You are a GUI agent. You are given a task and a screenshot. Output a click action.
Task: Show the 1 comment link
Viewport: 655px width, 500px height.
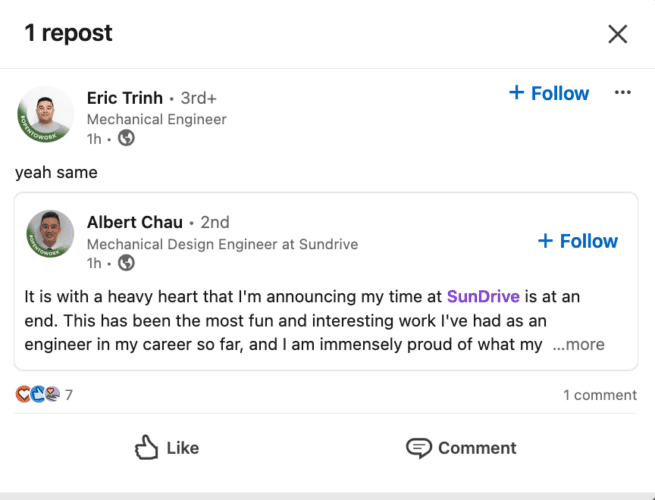click(x=599, y=395)
